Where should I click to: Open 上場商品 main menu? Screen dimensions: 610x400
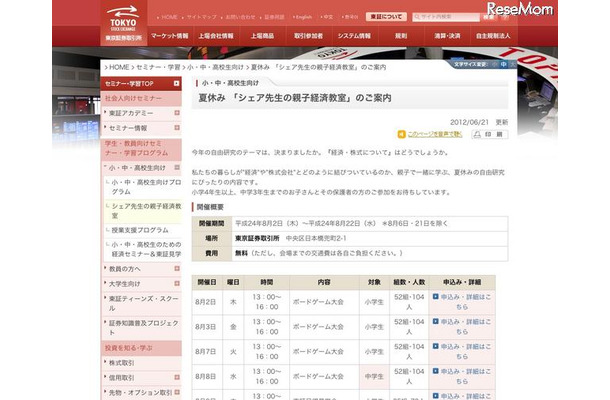(262, 36)
